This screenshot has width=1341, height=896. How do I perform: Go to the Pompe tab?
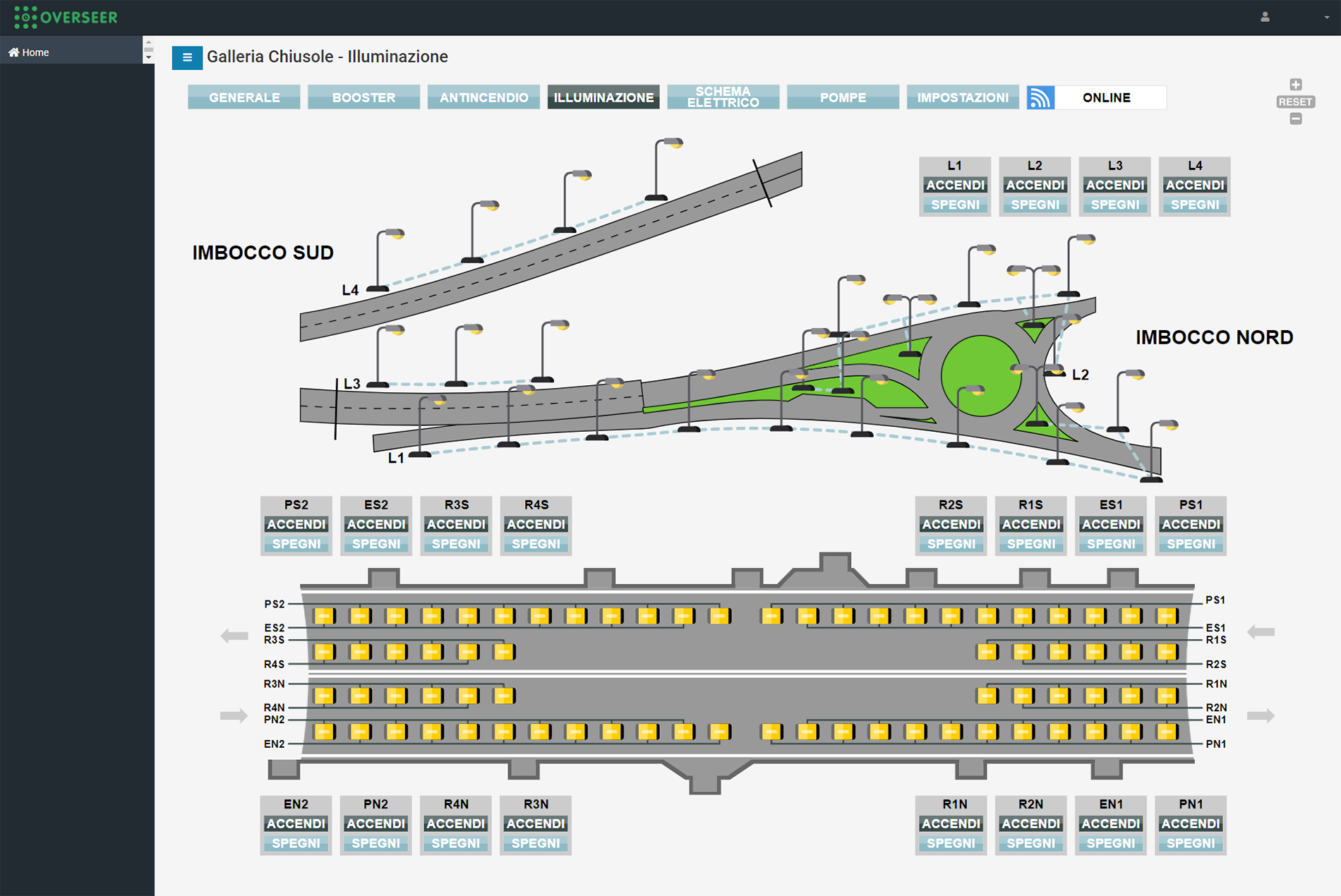click(x=843, y=97)
